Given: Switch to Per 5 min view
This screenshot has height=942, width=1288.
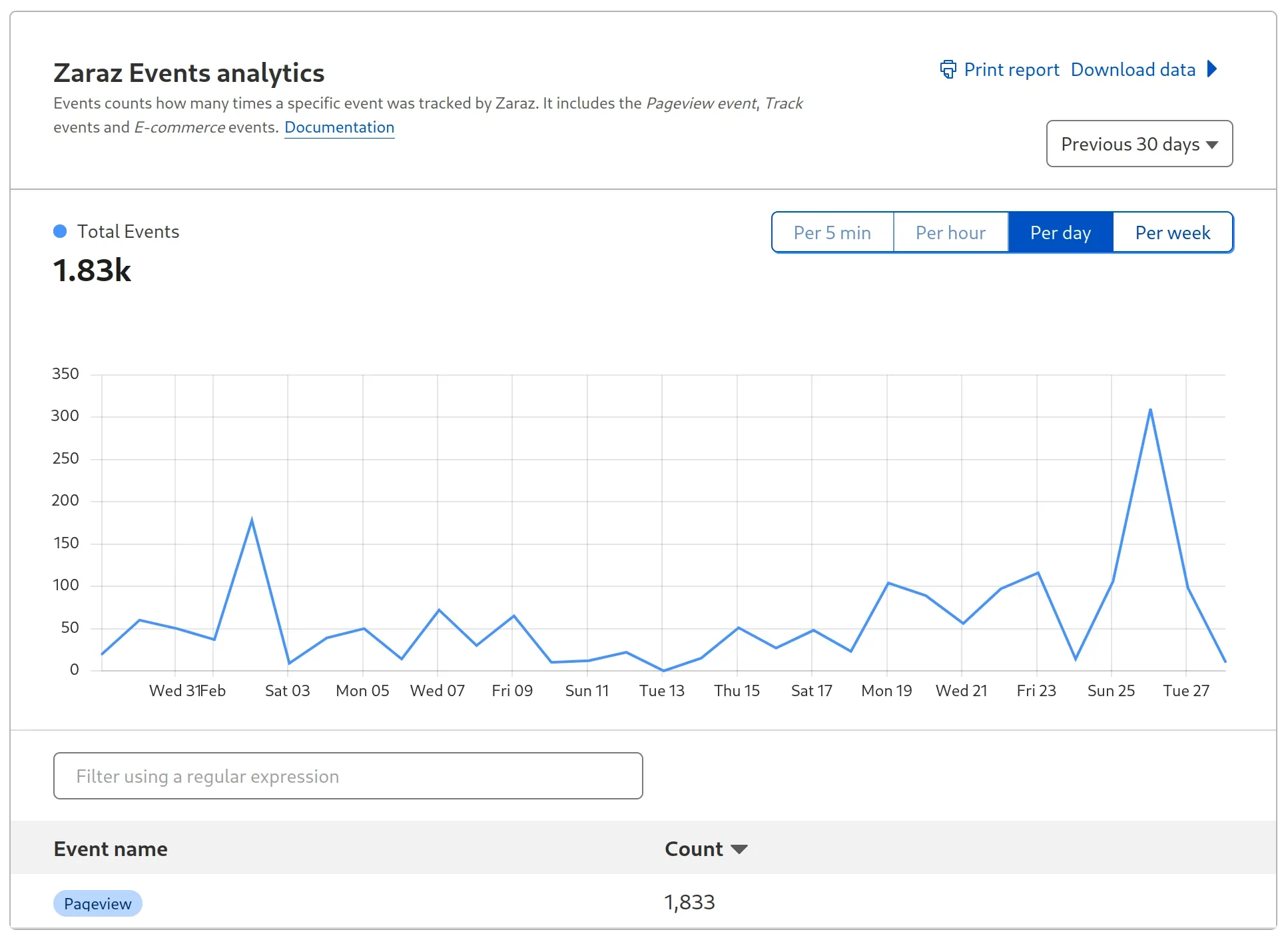Looking at the screenshot, I should tap(832, 232).
